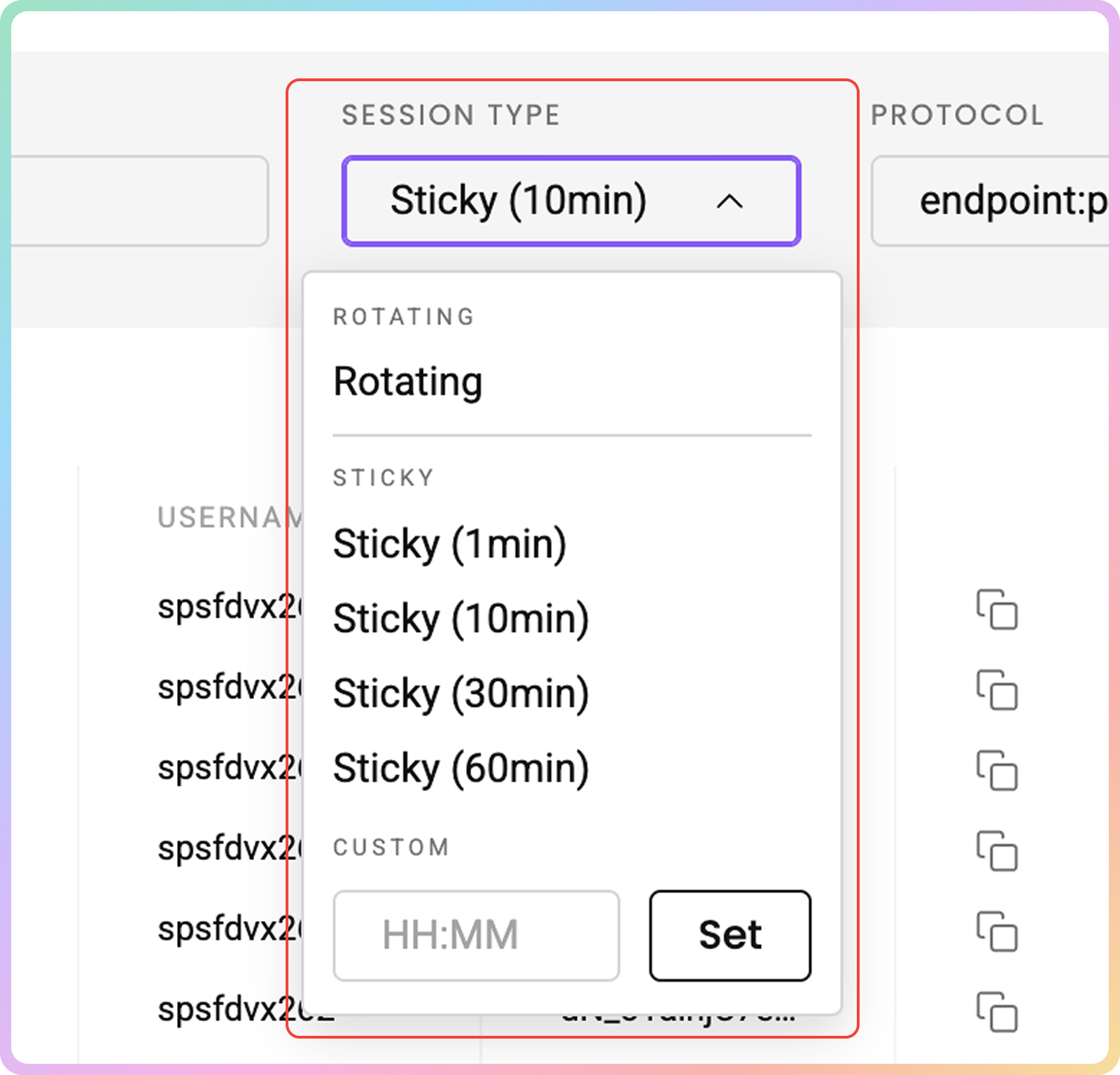Copy the fourth row with copy icon
Viewport: 1120px width, 1075px height.
pos(997,851)
